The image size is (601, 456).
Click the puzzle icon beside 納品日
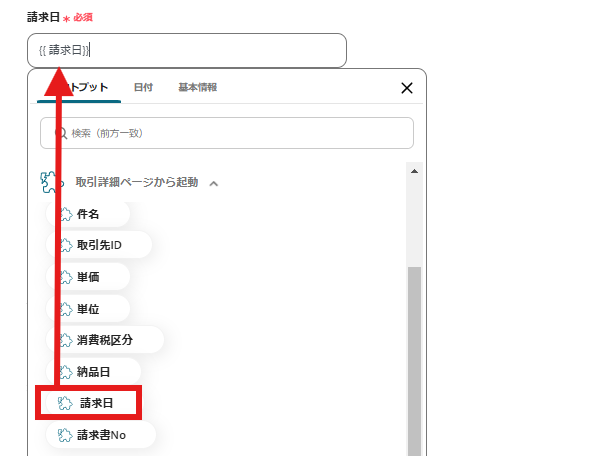click(x=66, y=372)
